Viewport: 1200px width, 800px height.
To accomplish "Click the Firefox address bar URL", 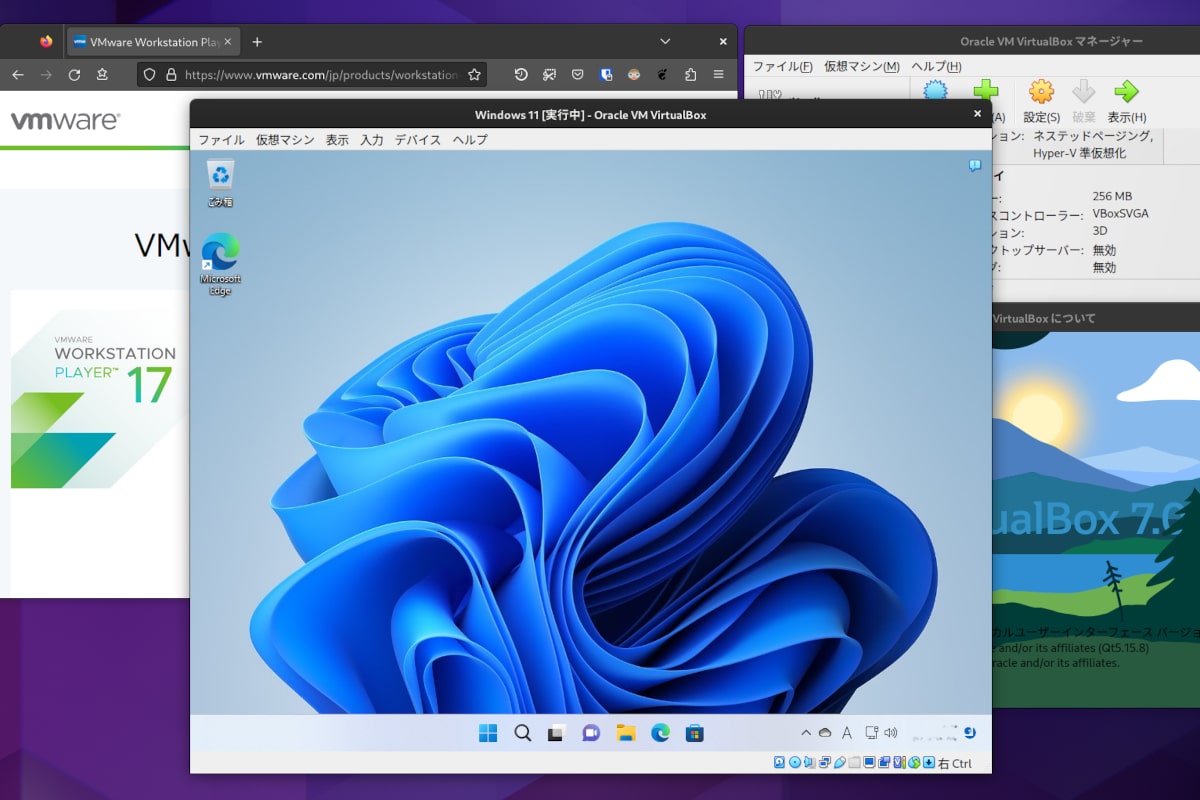I will (322, 74).
